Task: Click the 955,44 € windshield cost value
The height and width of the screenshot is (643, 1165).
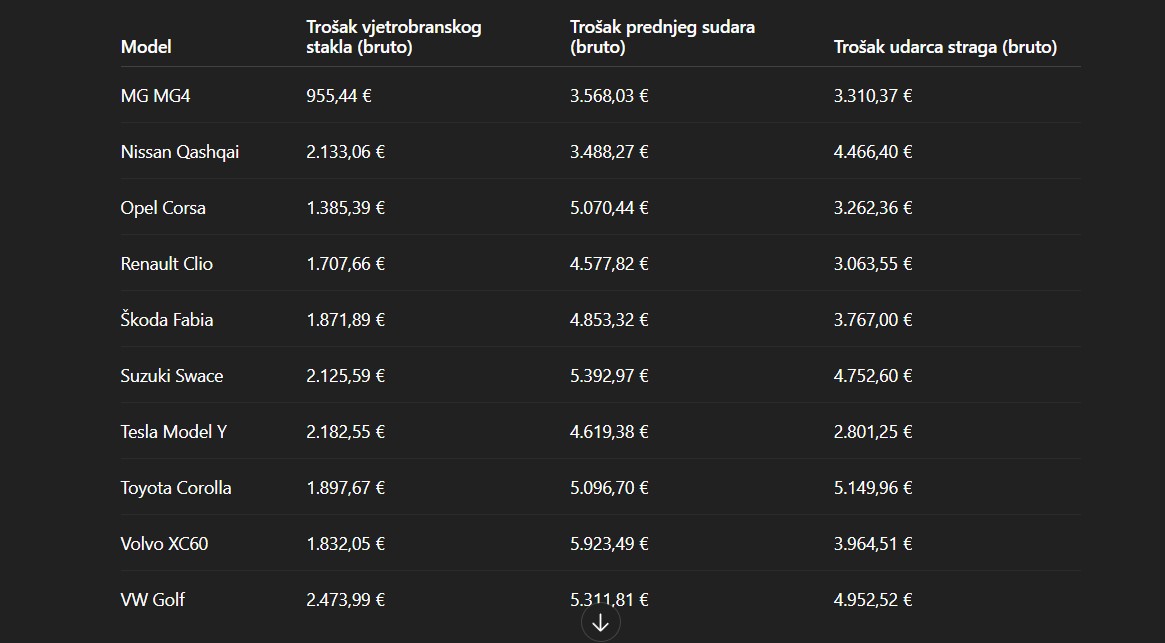Action: [x=345, y=95]
